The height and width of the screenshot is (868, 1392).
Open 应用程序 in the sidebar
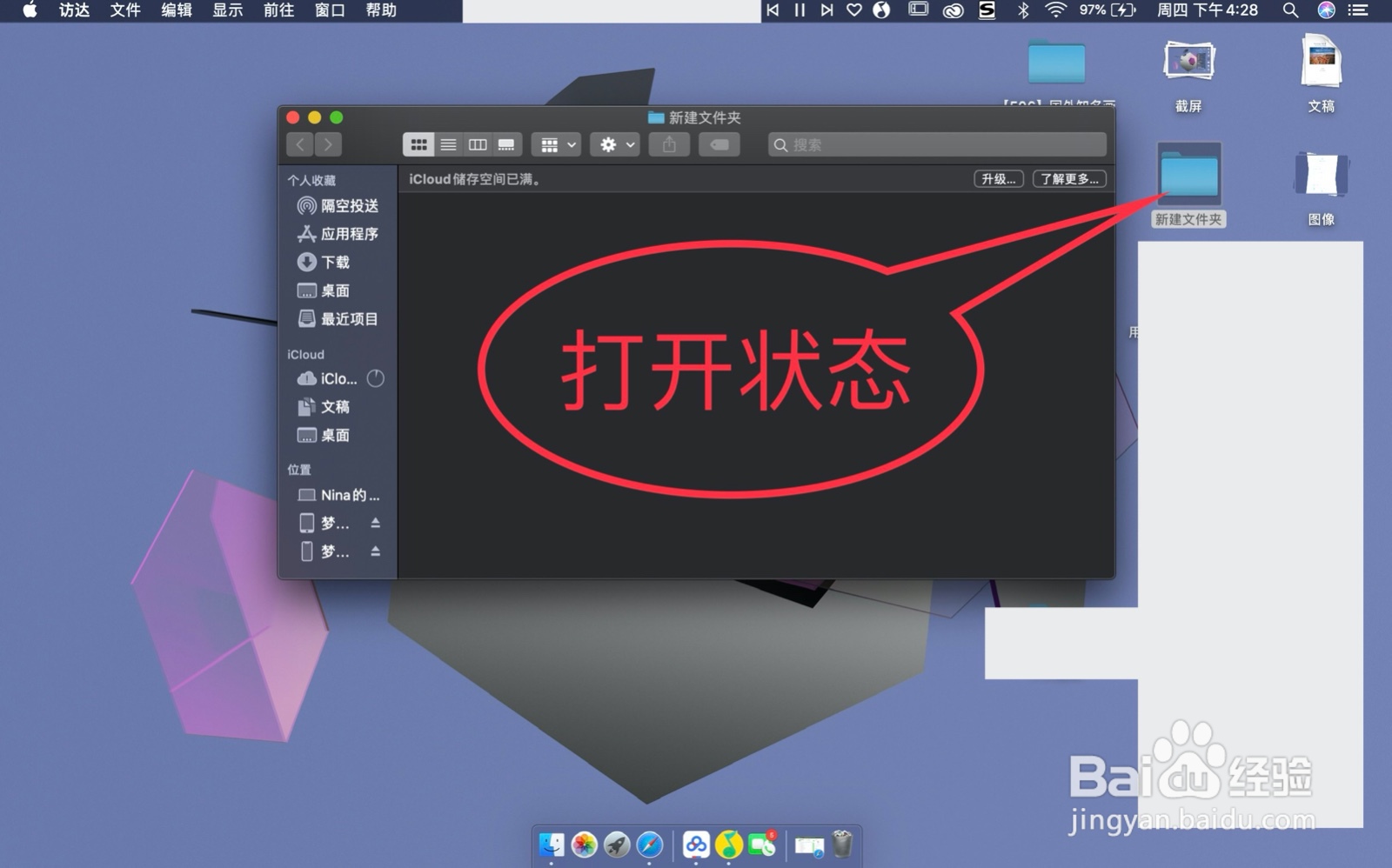pos(343,234)
